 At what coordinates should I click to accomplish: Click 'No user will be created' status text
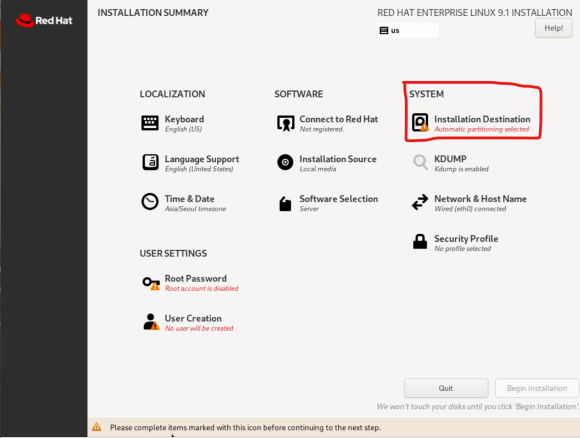click(x=199, y=328)
